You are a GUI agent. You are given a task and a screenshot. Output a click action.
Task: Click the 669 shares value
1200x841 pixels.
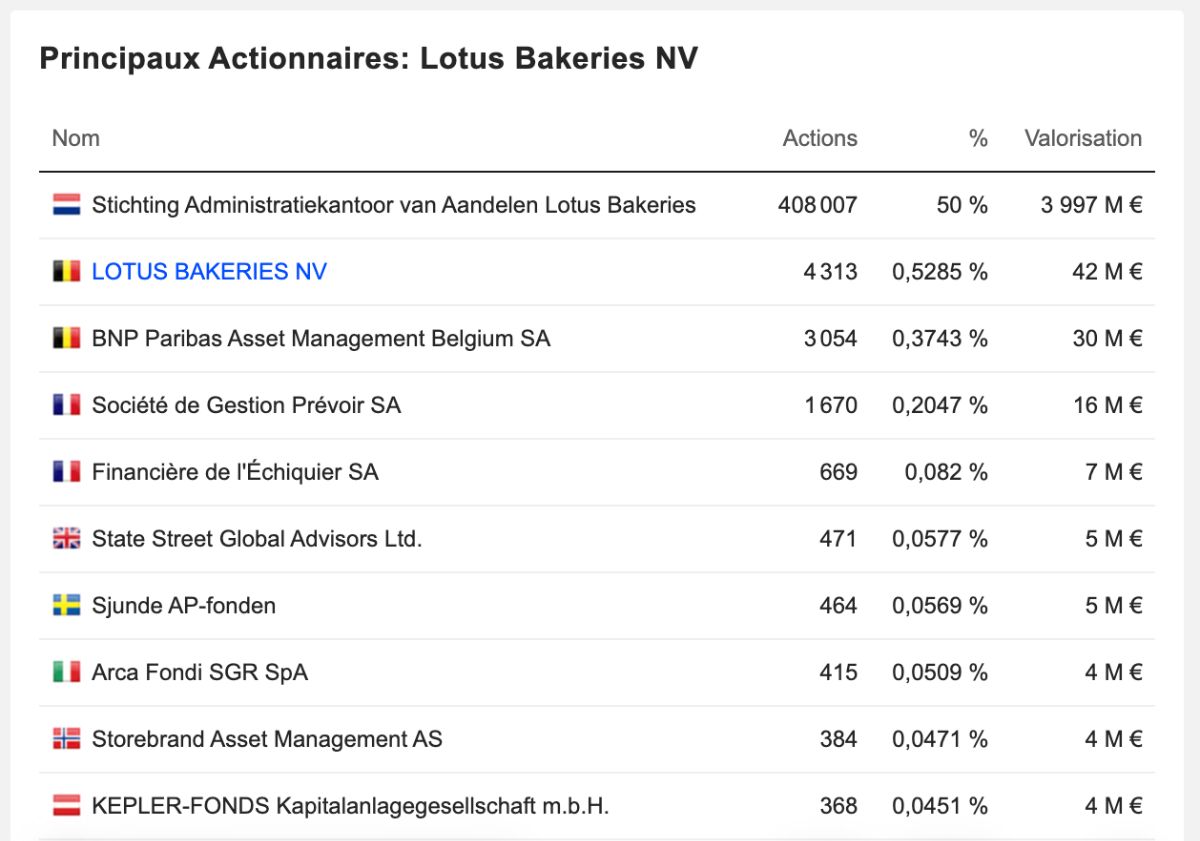coord(838,472)
